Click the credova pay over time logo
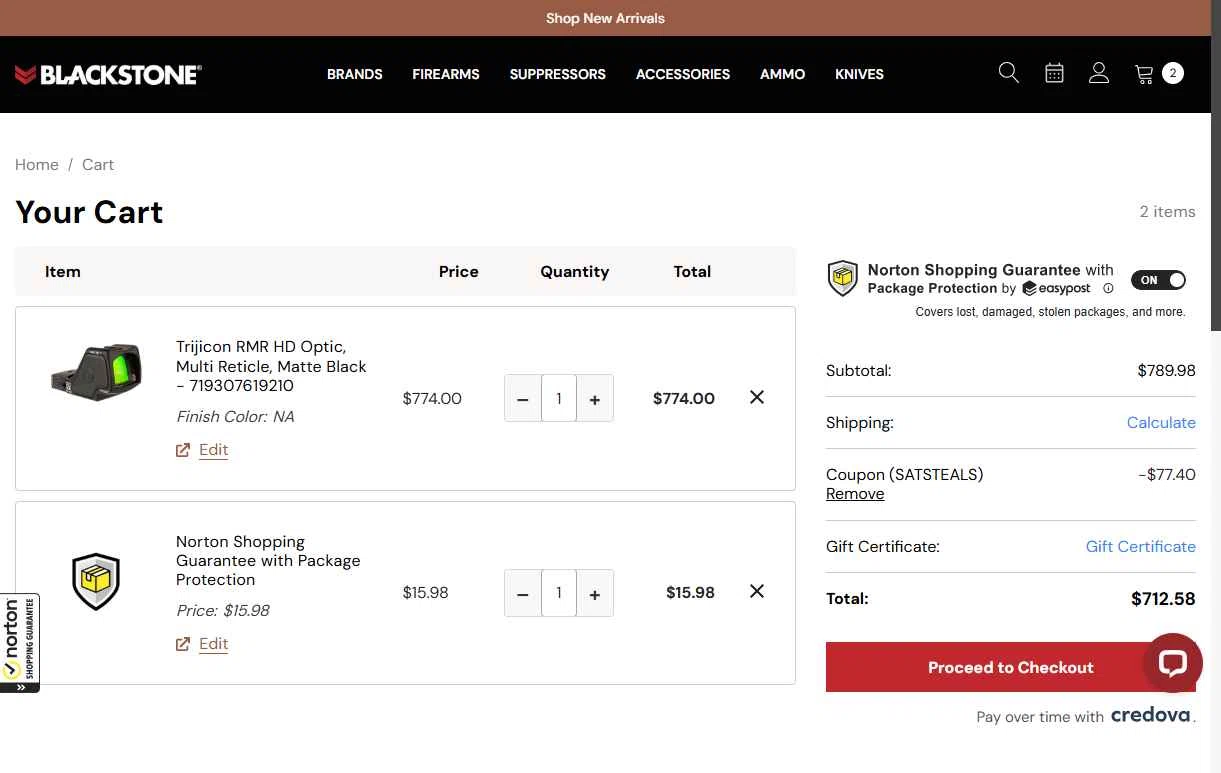This screenshot has width=1221, height=773. (x=1151, y=715)
